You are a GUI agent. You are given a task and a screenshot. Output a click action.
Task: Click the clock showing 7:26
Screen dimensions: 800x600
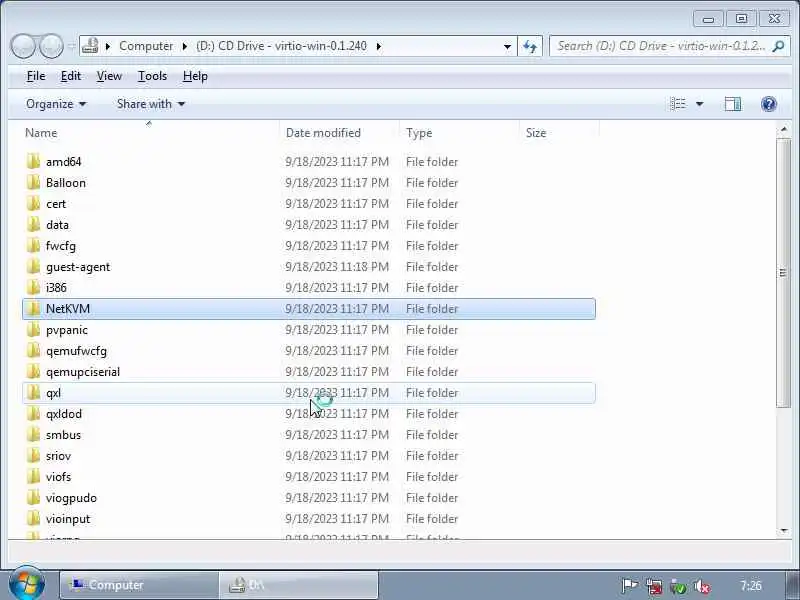pyautogui.click(x=751, y=586)
